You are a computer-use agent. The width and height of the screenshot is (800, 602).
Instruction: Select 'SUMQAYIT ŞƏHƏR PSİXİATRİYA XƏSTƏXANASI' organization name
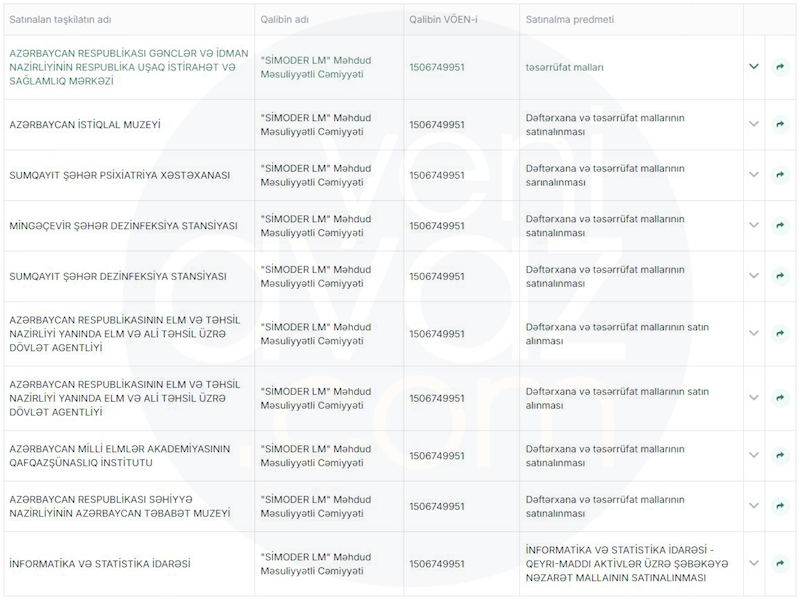click(119, 175)
